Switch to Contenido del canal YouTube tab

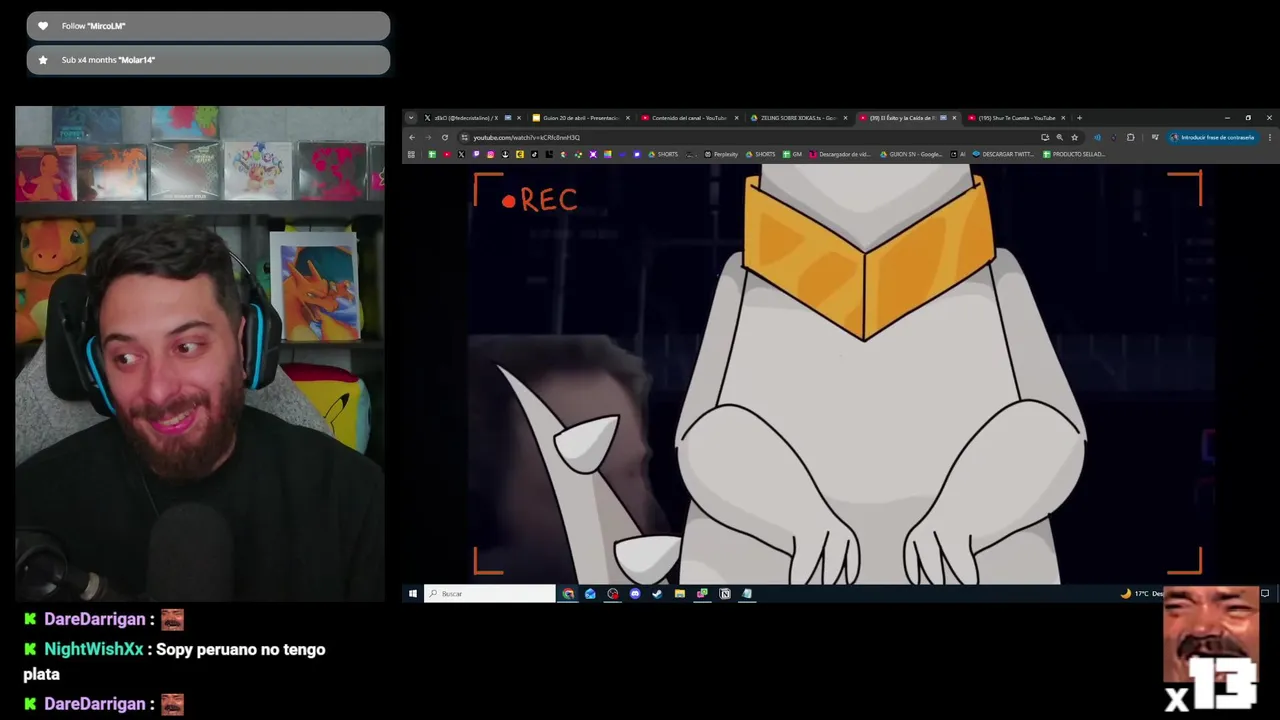click(689, 118)
